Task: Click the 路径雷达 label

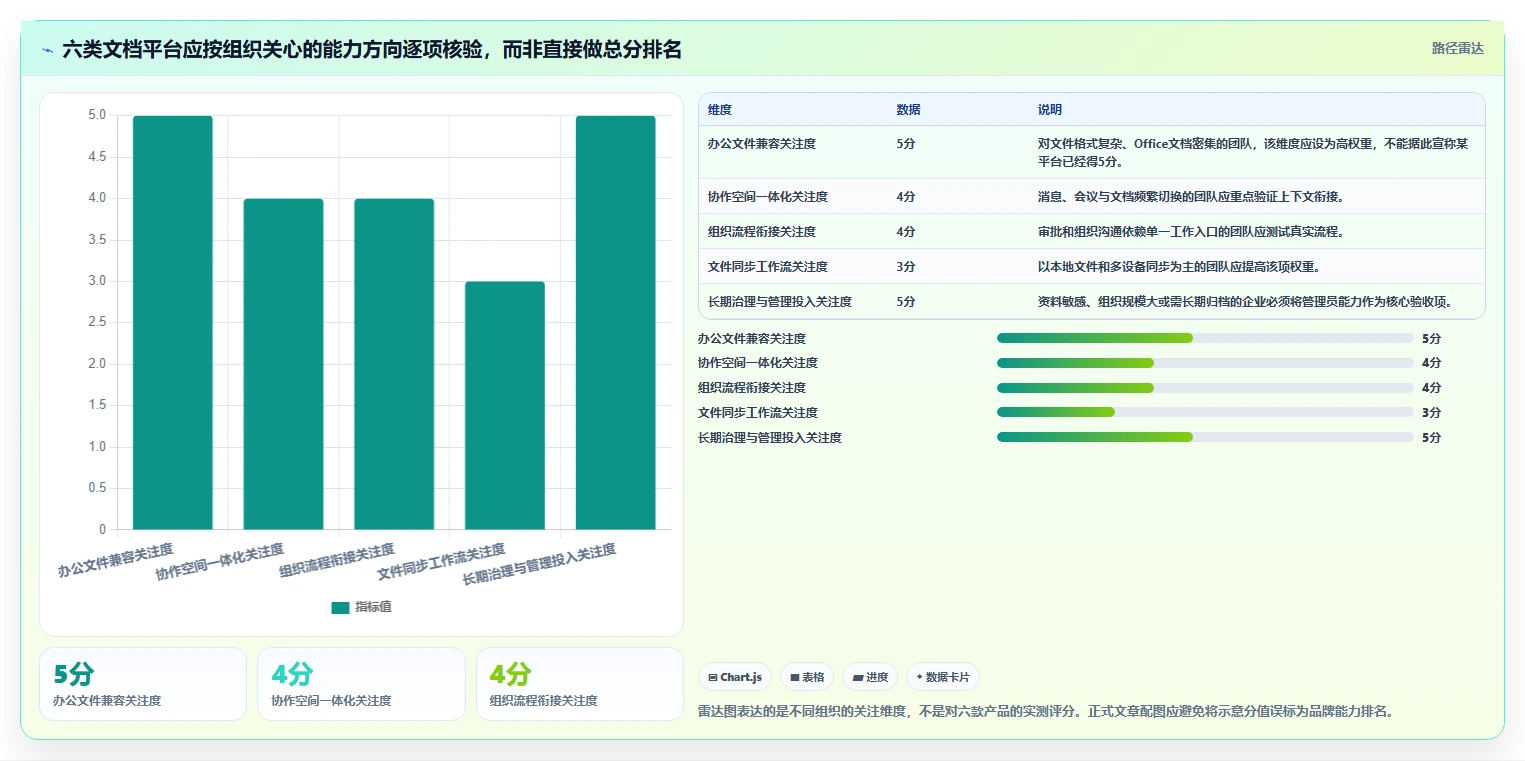Action: click(x=1457, y=48)
